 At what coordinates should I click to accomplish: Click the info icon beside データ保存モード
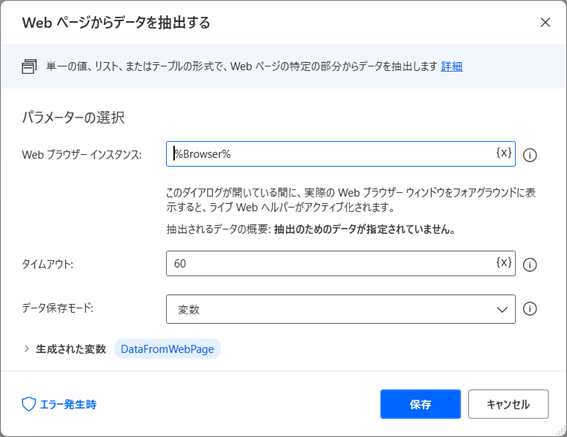(530, 309)
